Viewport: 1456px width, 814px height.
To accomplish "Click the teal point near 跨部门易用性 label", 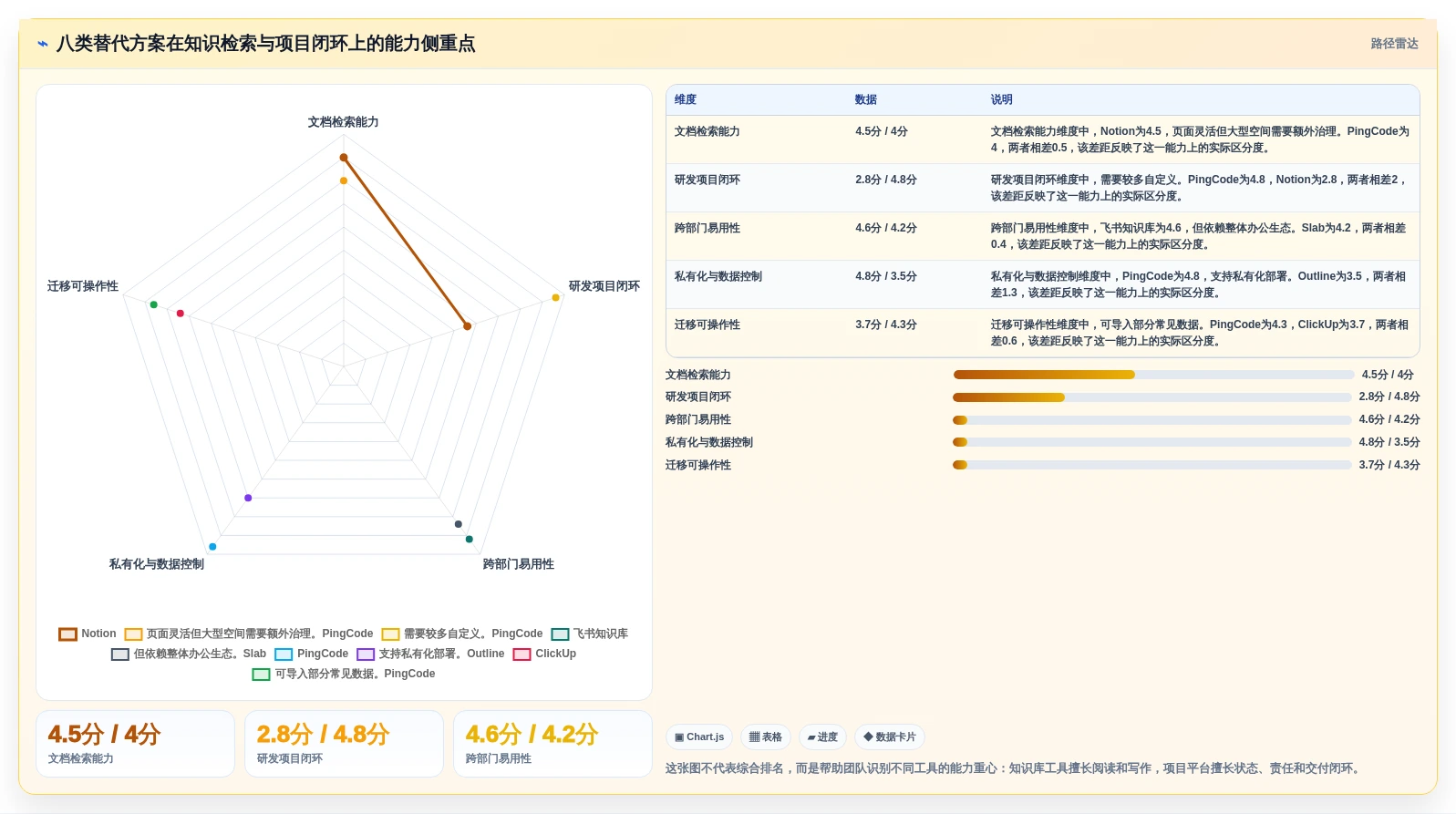I will coord(470,540).
